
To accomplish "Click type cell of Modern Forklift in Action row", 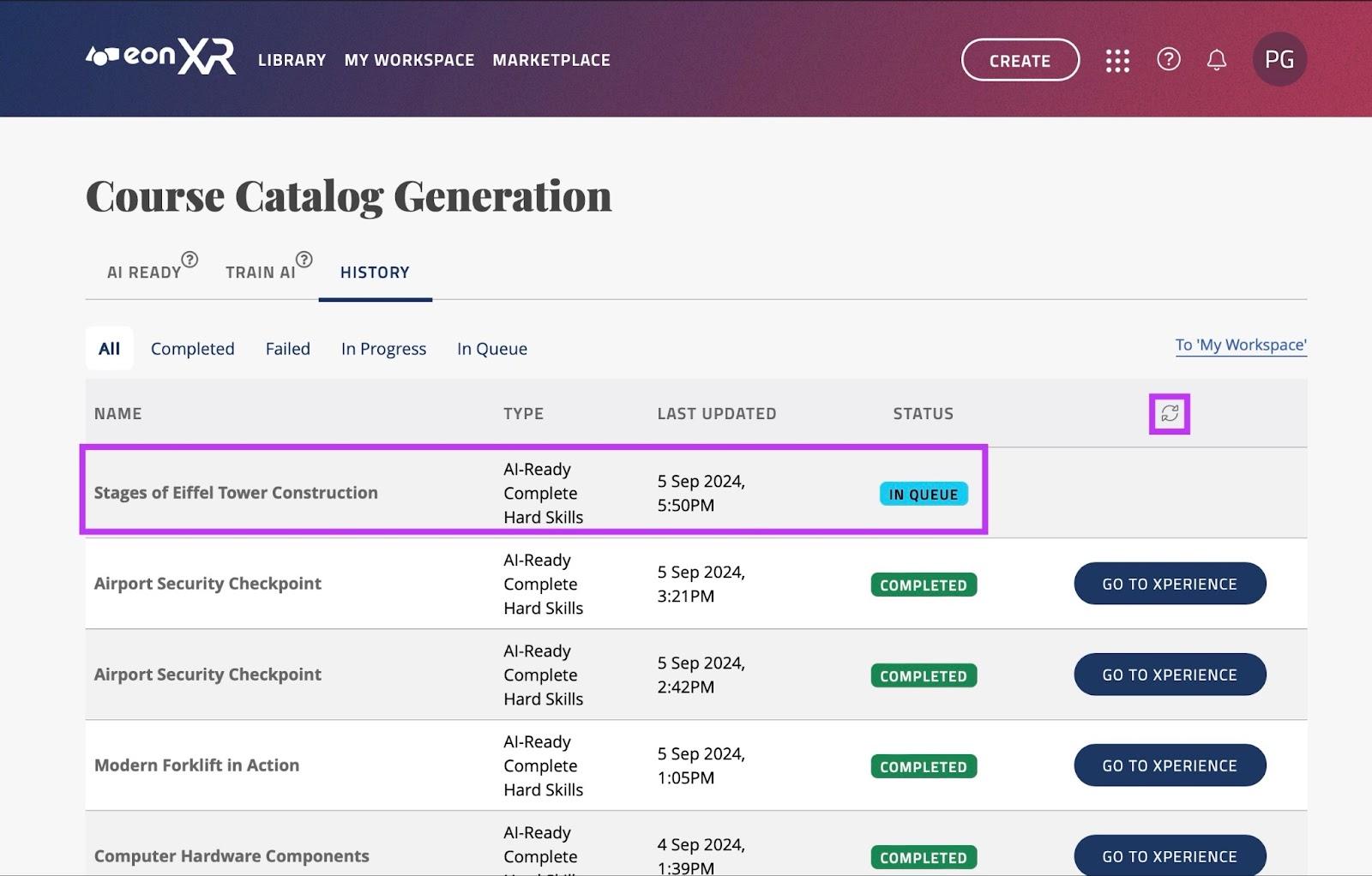I will pos(544,765).
